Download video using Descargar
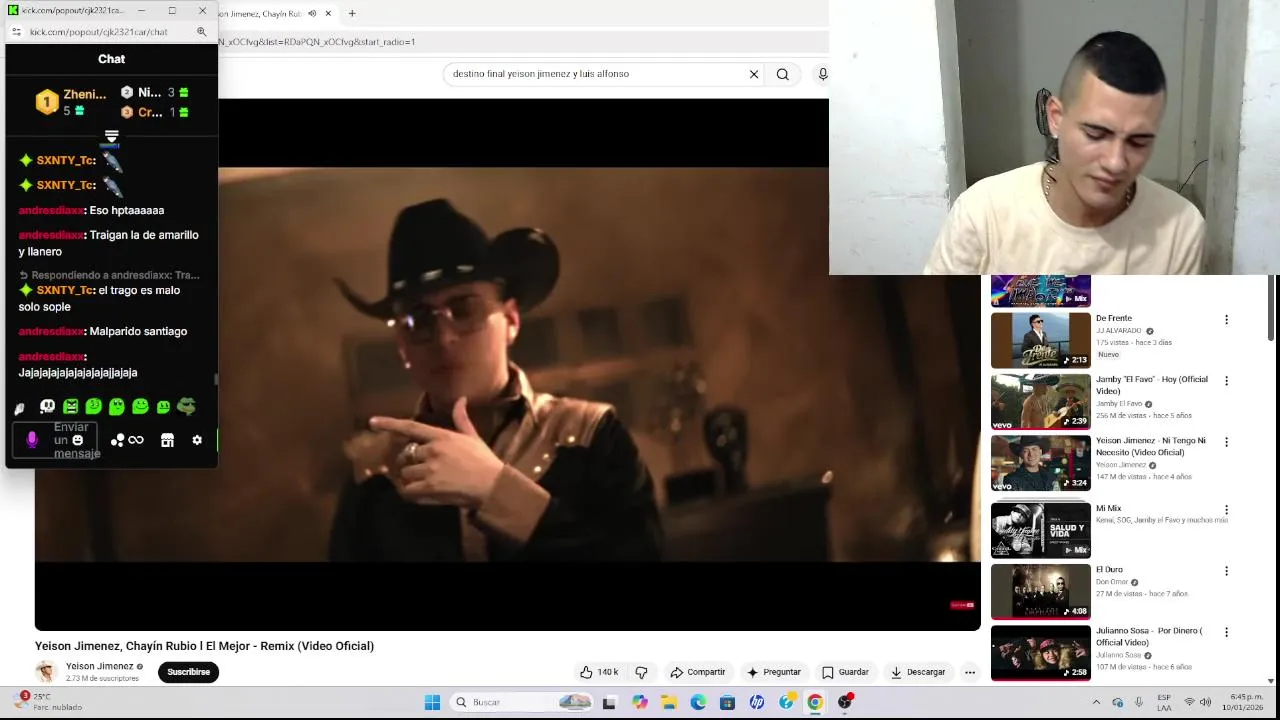This screenshot has width=1280, height=720. coord(918,672)
